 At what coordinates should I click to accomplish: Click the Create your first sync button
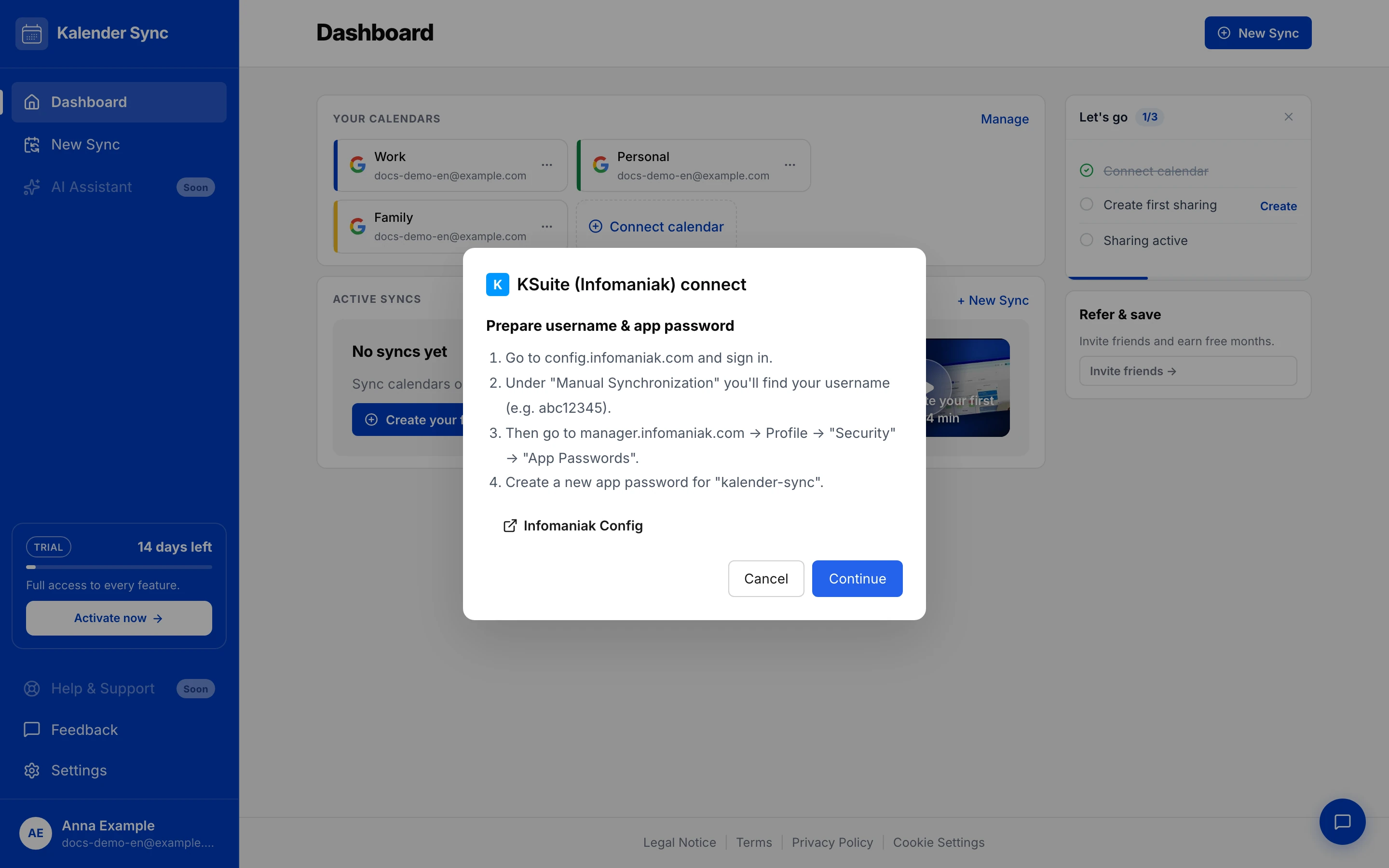point(408,420)
